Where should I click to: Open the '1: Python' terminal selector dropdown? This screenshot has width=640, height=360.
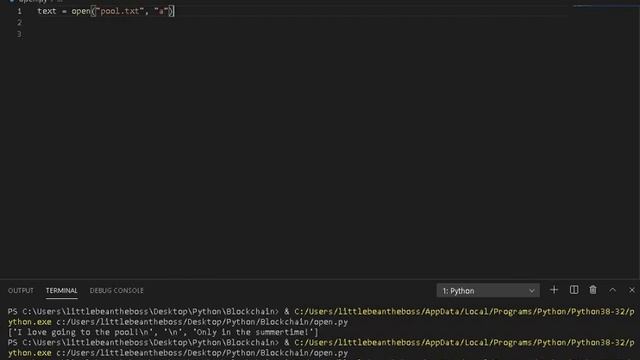[x=488, y=291]
